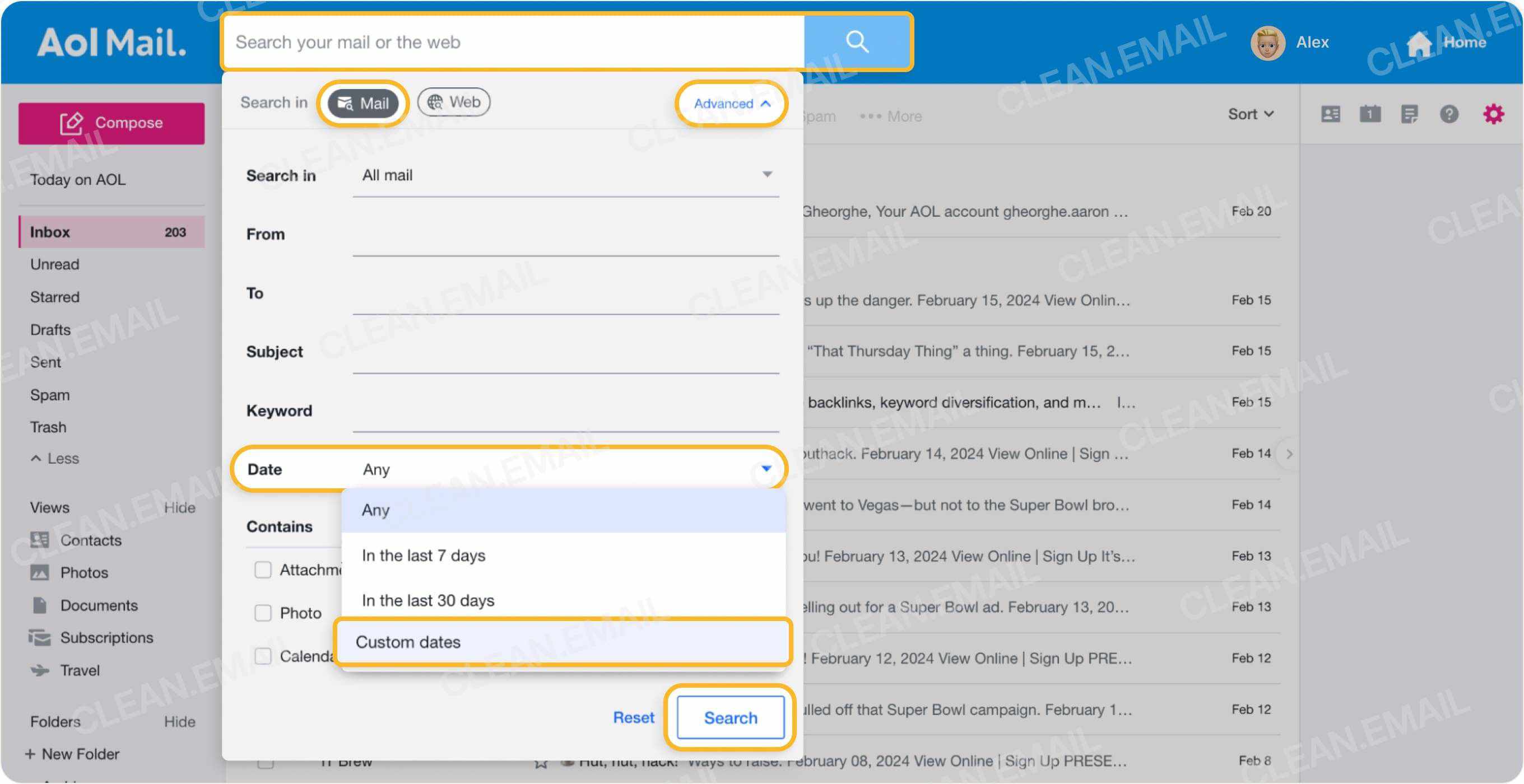This screenshot has width=1524, height=784.
Task: Check the Photo checkbox
Action: coord(263,613)
